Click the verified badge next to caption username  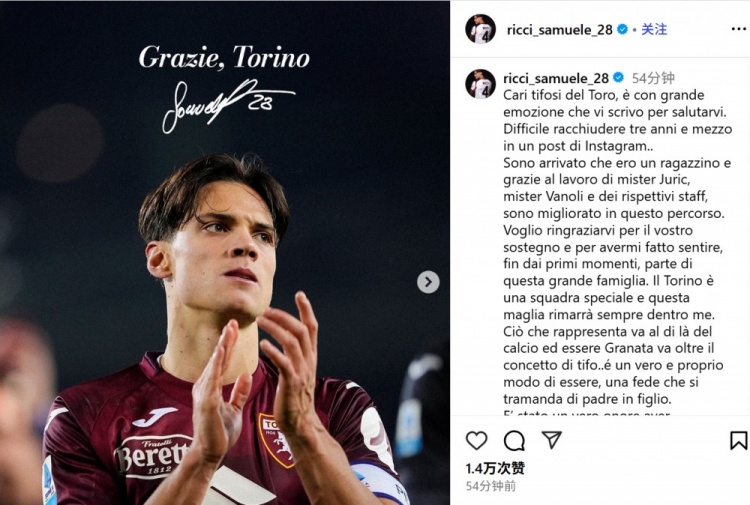(x=618, y=78)
